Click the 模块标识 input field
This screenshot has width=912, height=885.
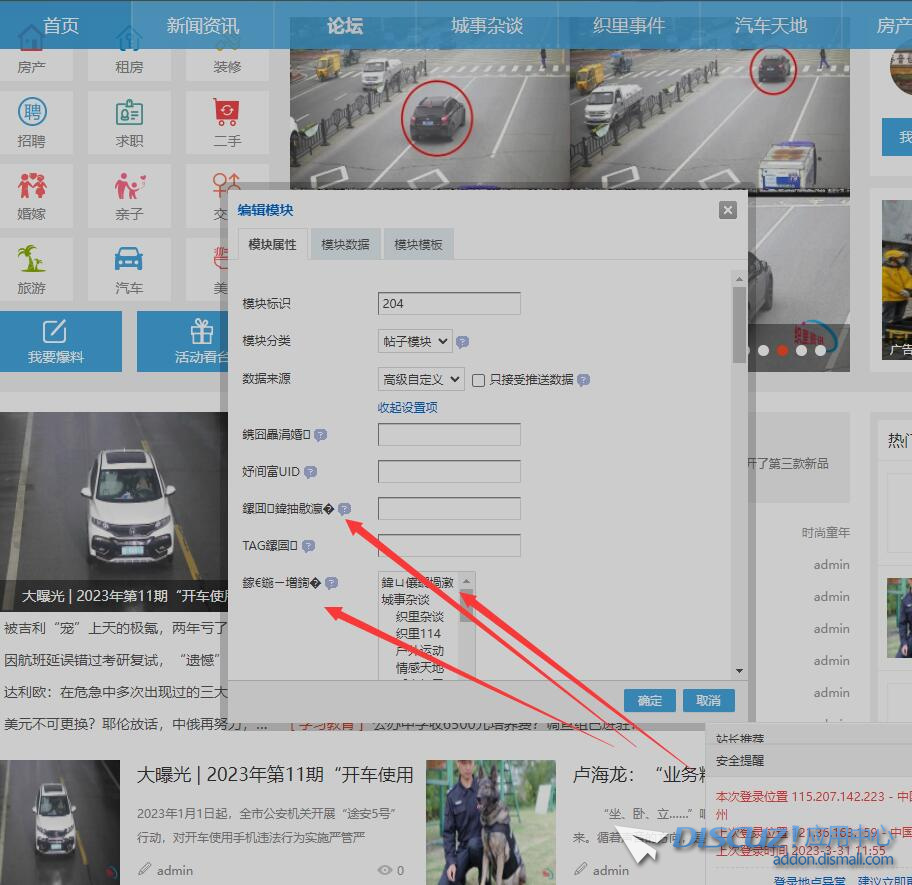449,303
